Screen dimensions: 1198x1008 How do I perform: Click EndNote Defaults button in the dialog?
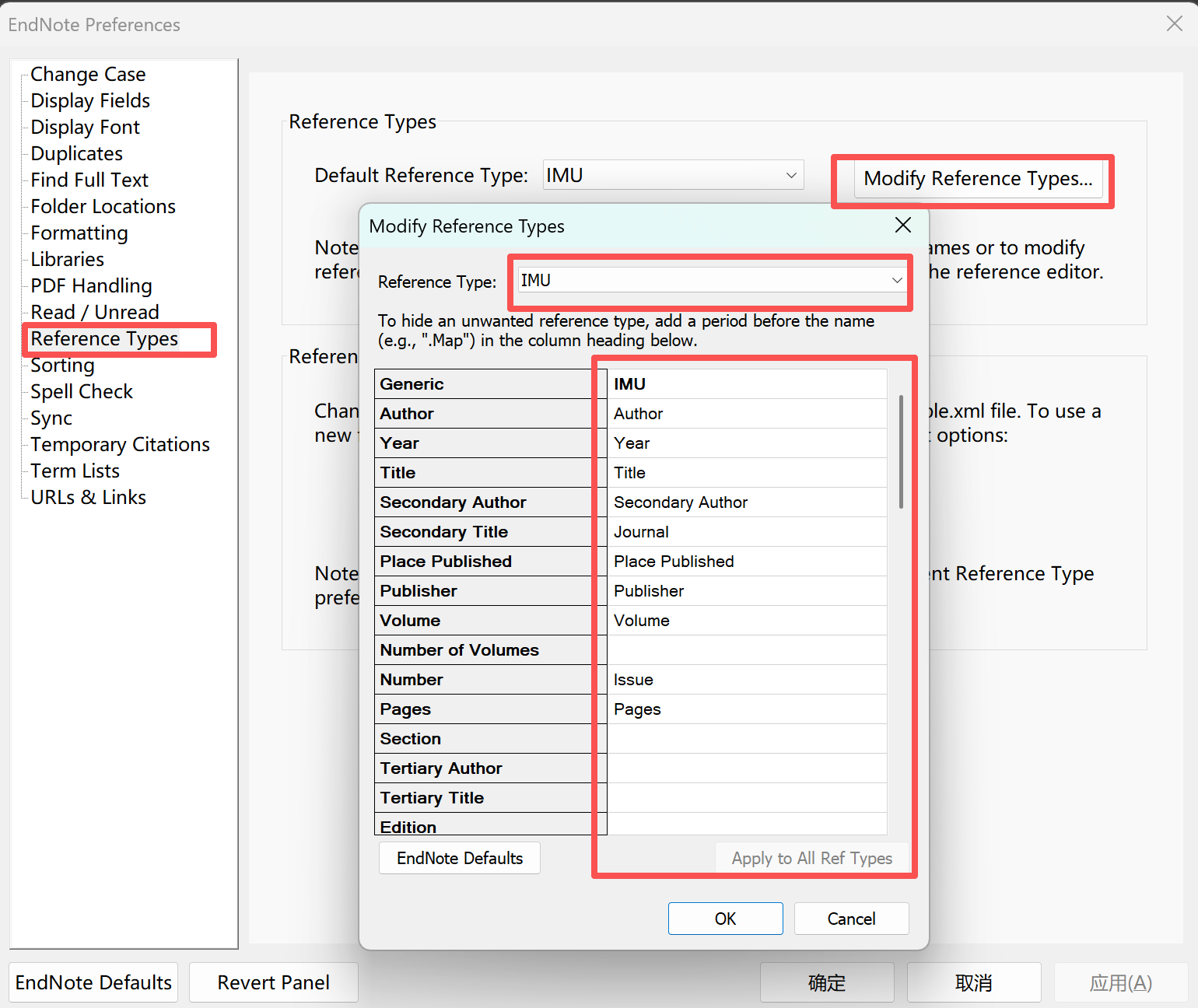point(460,858)
